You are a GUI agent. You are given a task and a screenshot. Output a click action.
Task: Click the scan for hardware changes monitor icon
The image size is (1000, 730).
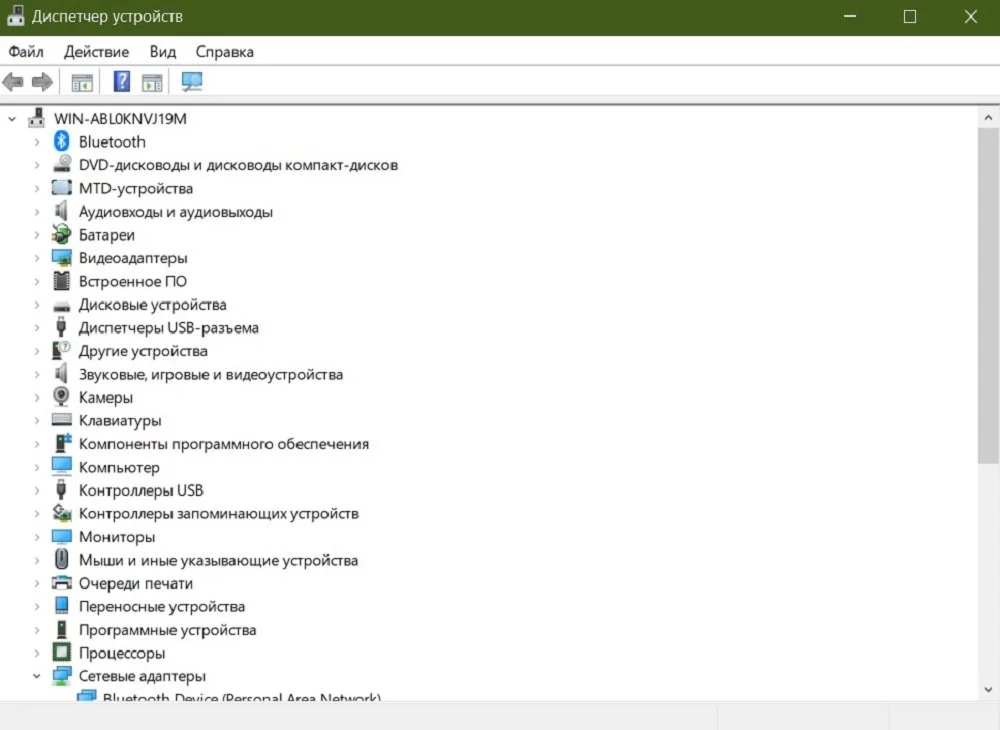point(191,82)
